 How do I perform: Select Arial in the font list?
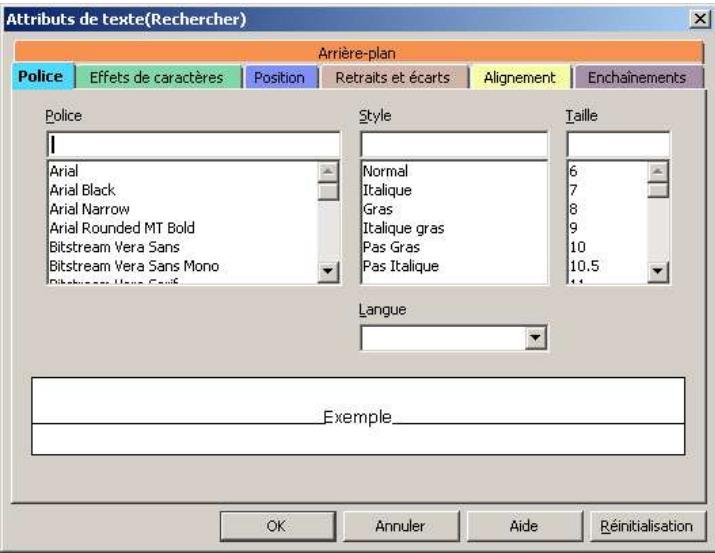coord(183,171)
